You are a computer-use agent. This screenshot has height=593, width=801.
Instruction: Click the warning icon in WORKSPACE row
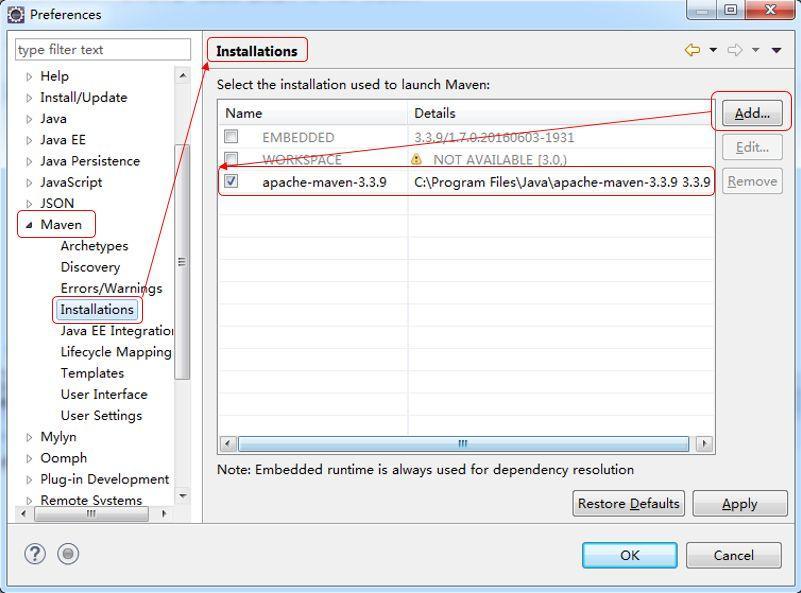point(416,159)
